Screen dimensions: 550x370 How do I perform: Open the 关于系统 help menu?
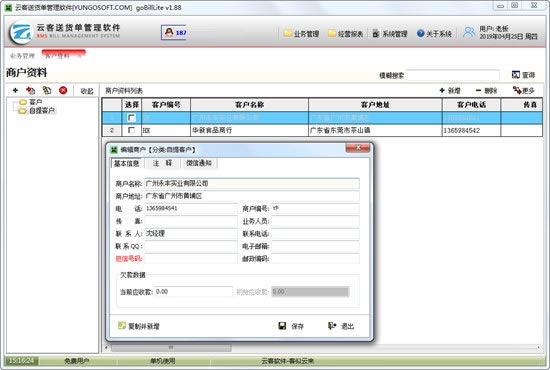coord(434,34)
